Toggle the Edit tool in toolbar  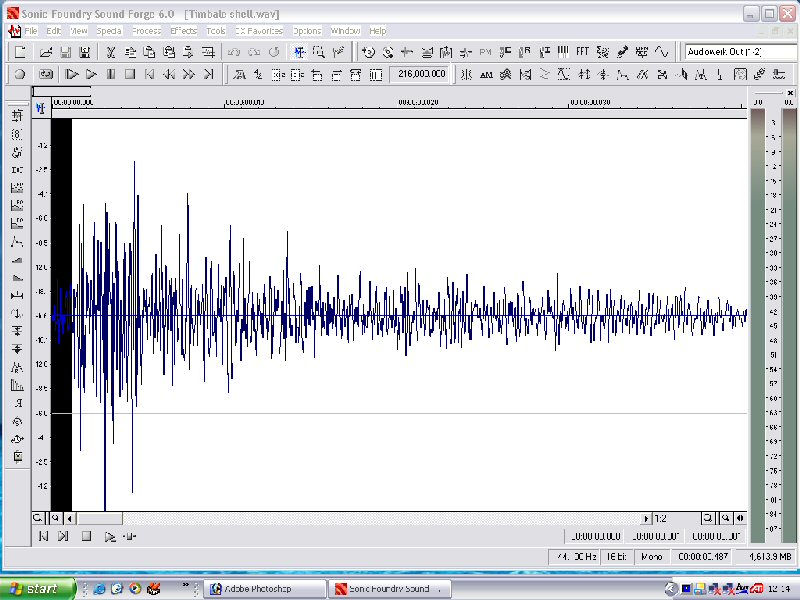click(x=299, y=52)
